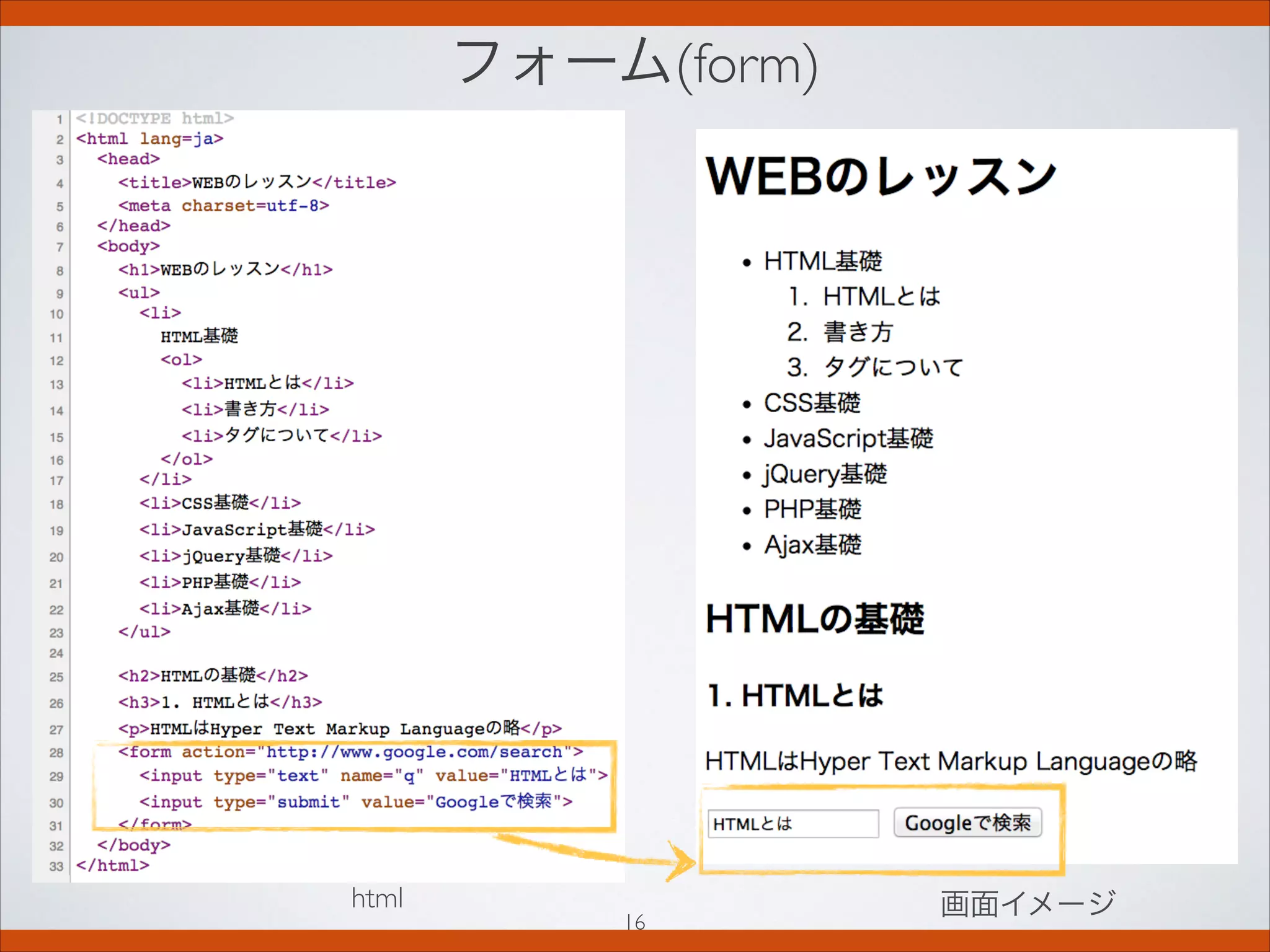Click code line '<li>書き方</li>'

pos(255,409)
